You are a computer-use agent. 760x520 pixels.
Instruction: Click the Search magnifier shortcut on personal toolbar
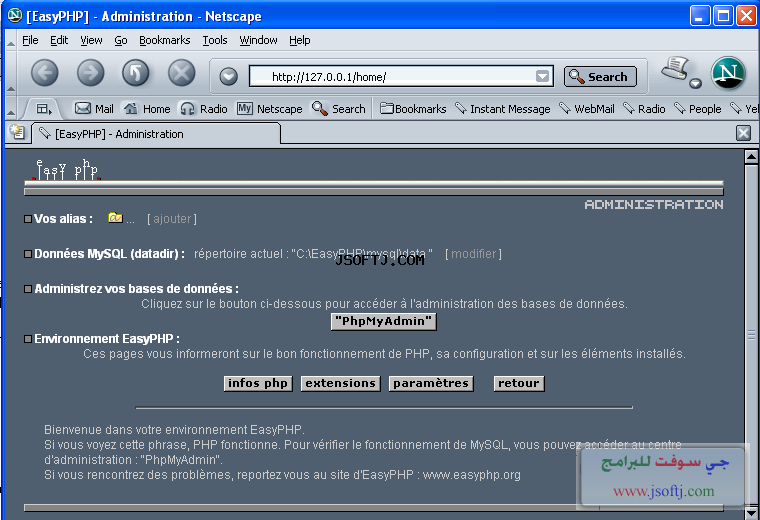338,109
